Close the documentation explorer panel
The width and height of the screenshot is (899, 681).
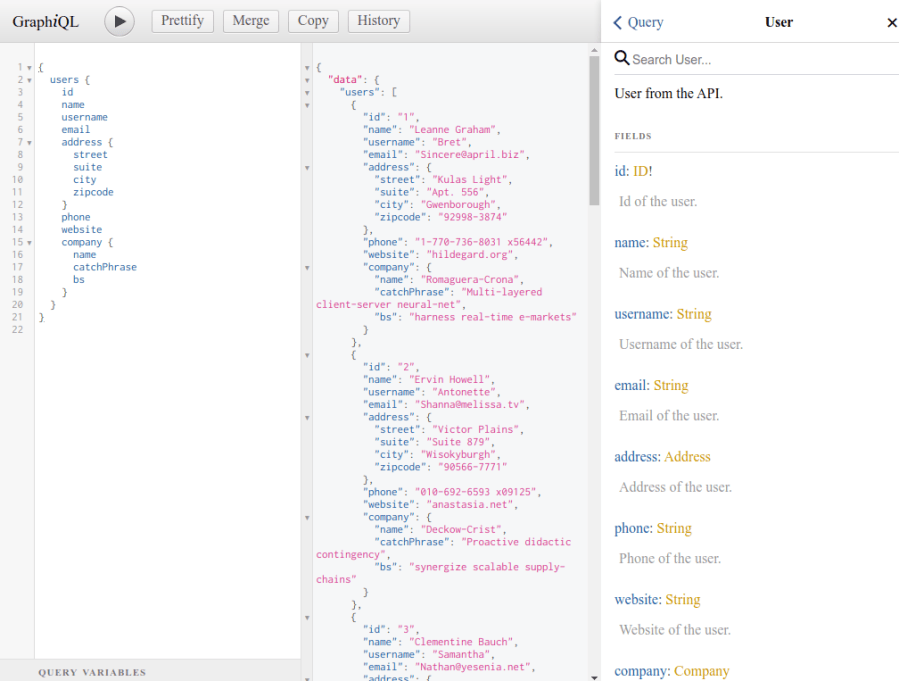tap(892, 22)
